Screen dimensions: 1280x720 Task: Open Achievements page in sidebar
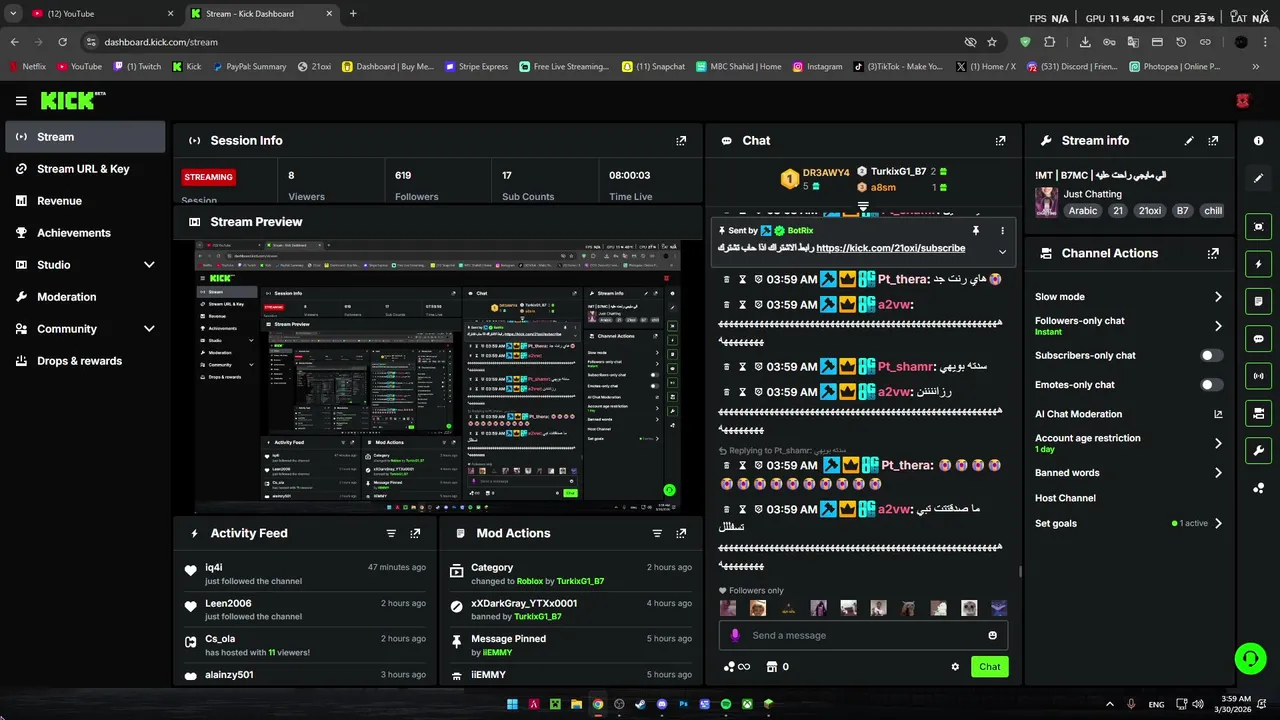point(85,233)
